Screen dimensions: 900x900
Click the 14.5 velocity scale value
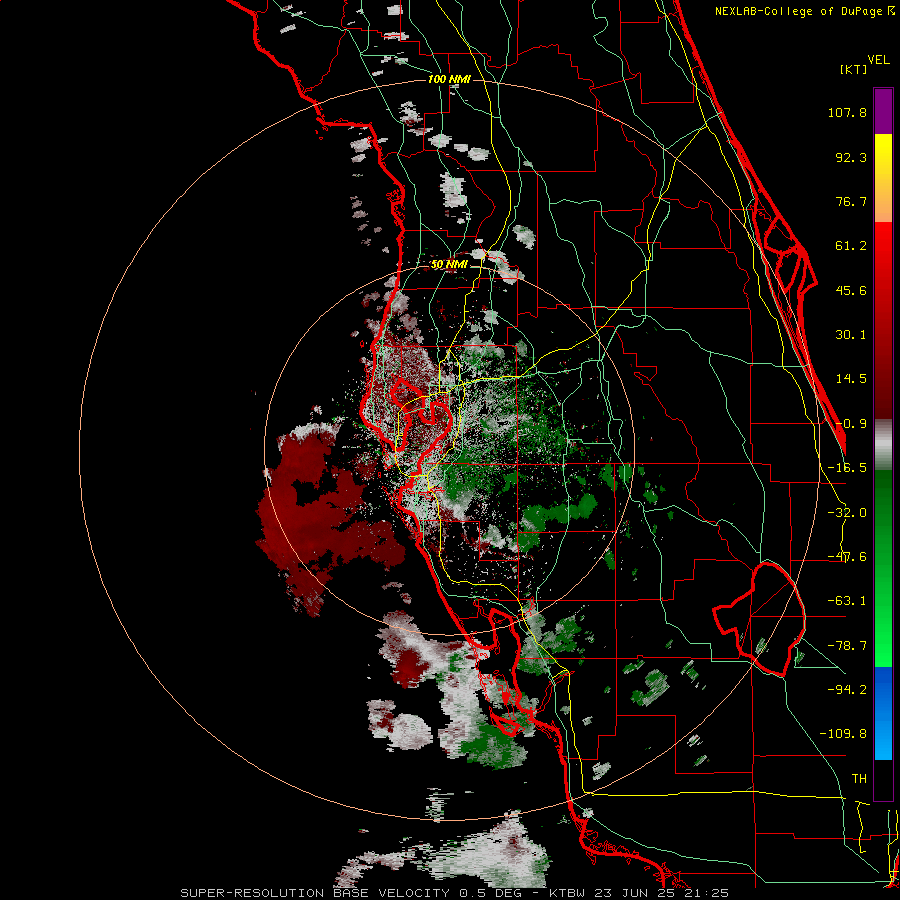point(851,379)
